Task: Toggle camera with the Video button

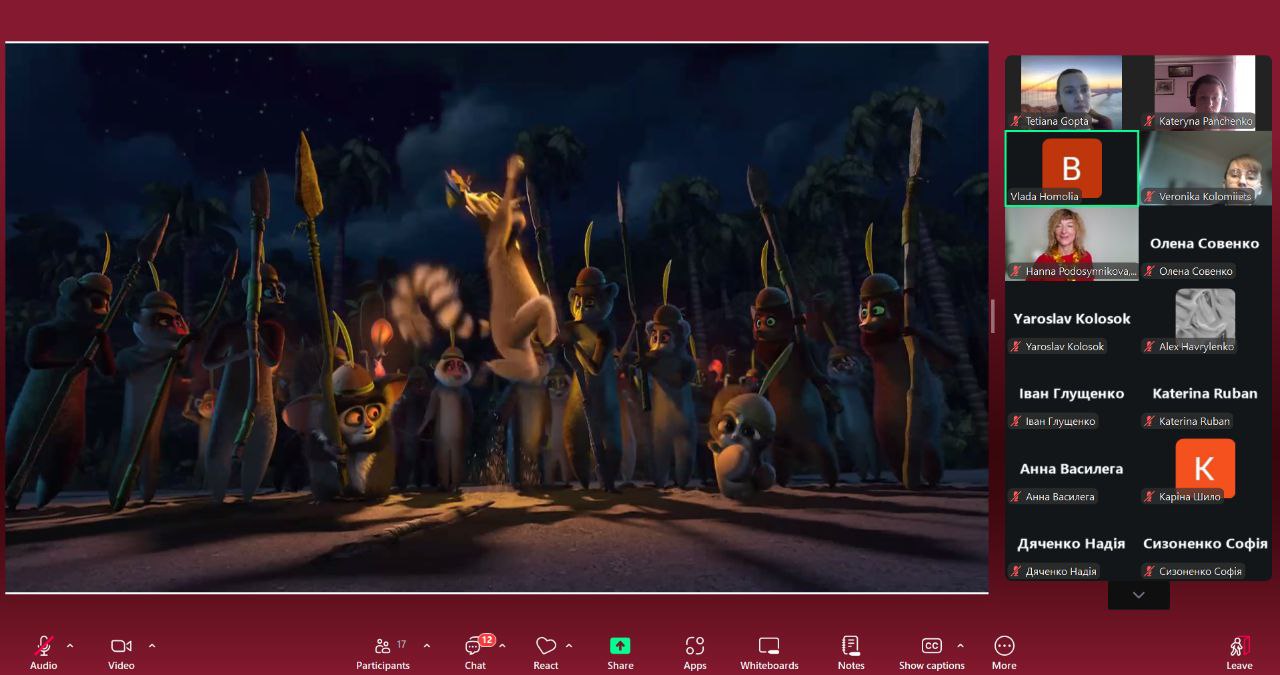Action: click(x=121, y=652)
